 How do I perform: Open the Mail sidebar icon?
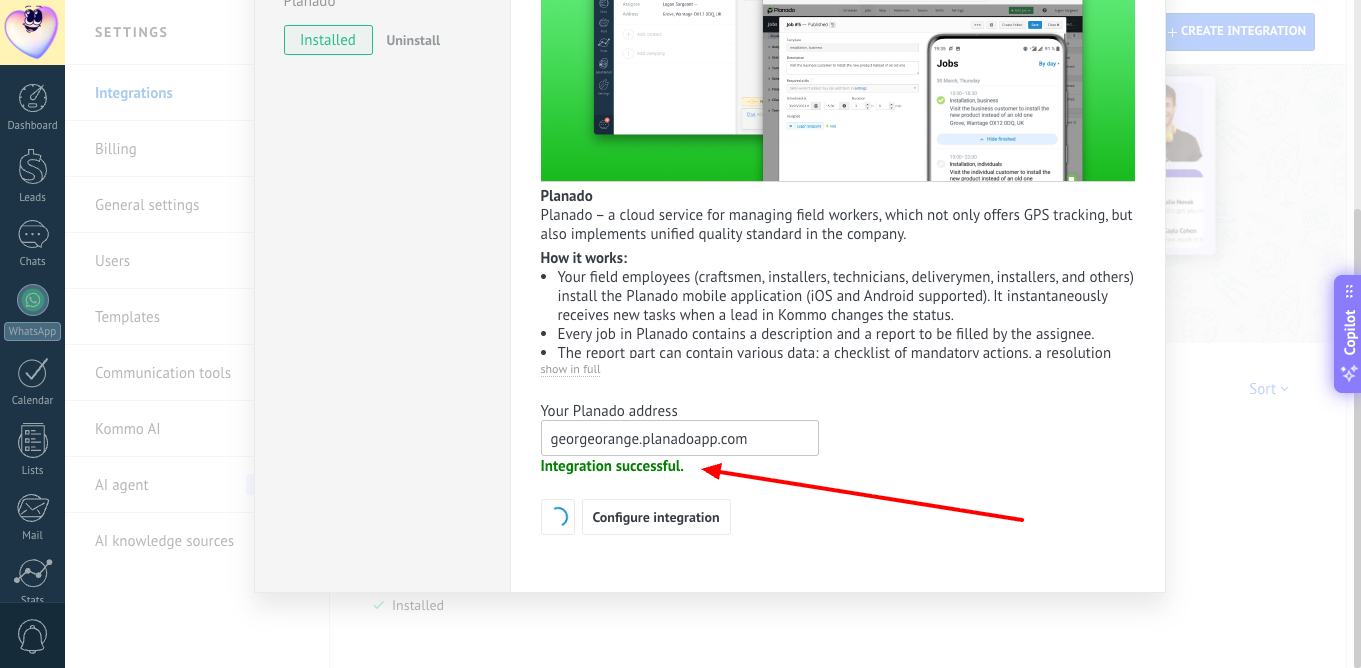coord(32,516)
